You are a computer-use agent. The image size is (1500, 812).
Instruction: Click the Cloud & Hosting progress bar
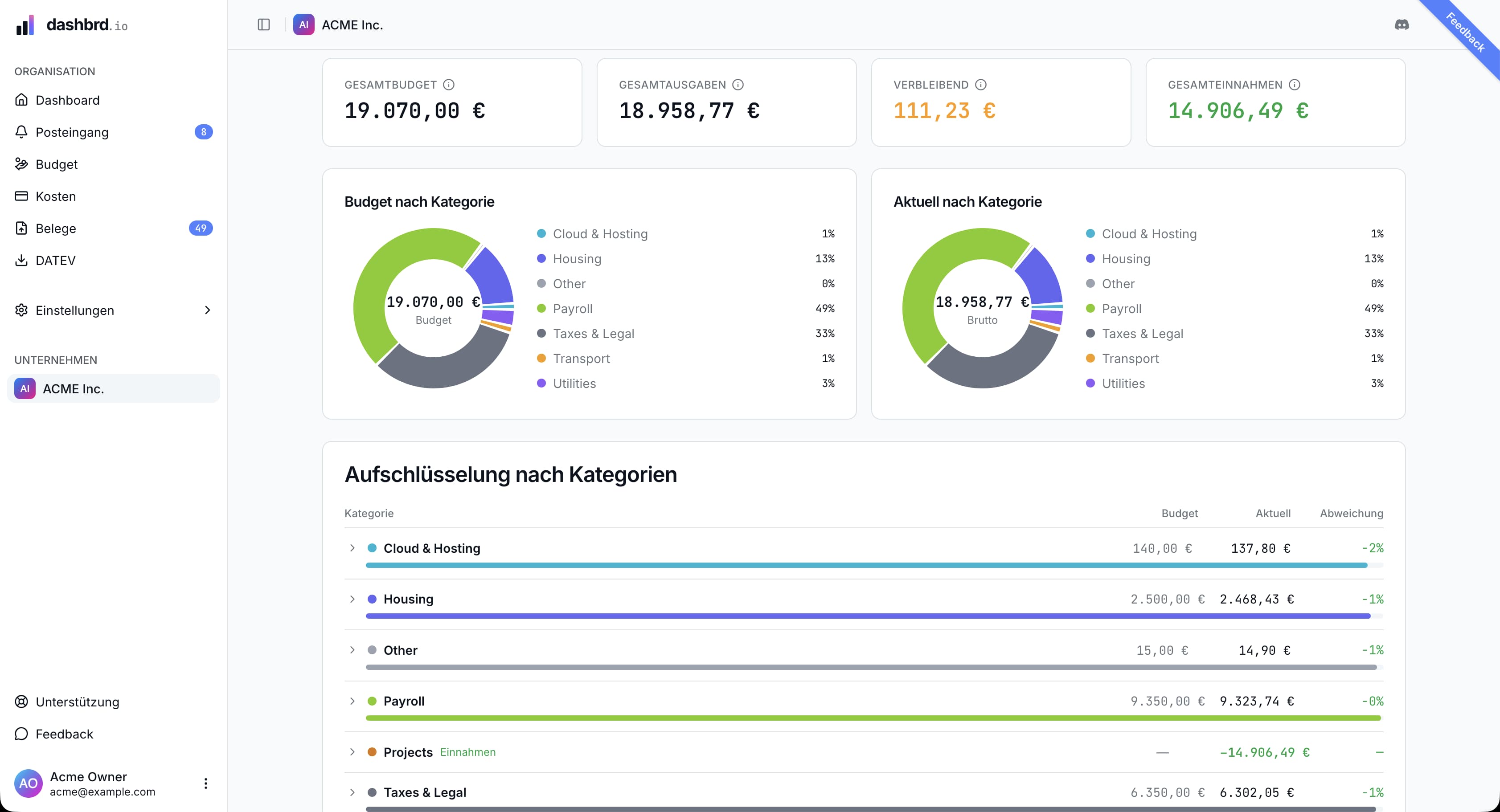click(x=874, y=565)
